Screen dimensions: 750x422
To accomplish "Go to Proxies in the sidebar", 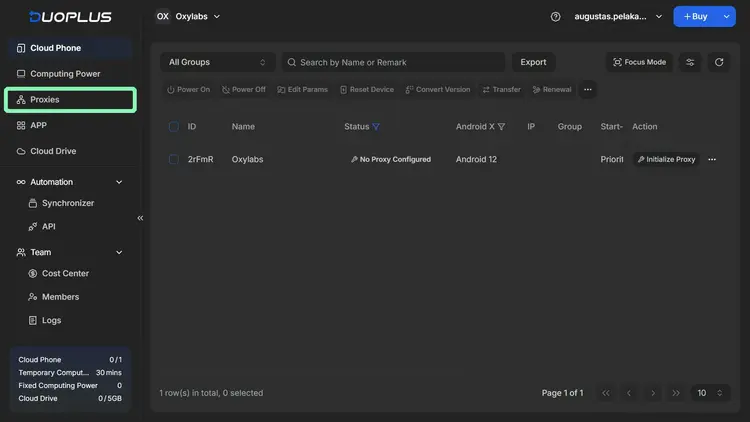I will 70,100.
